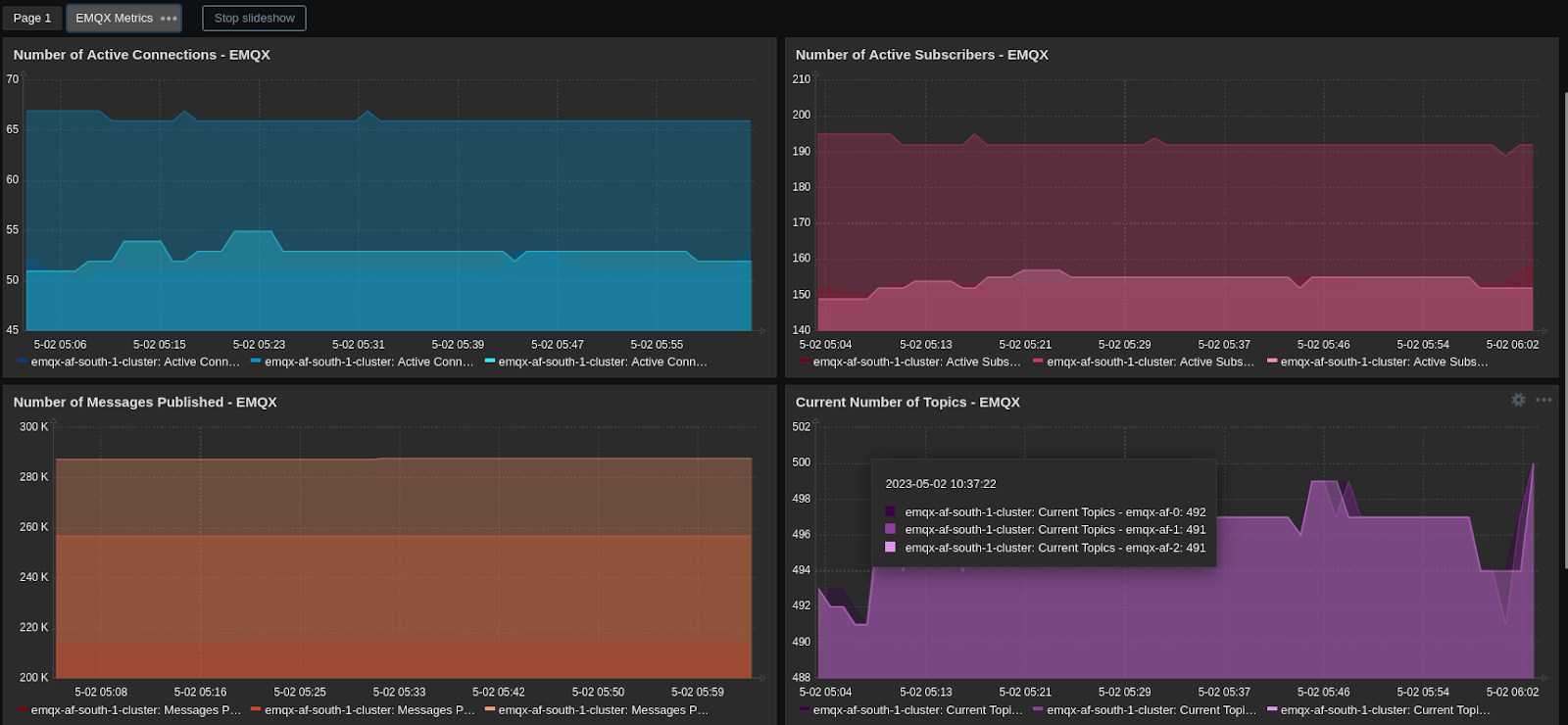Toggle medium blue Active Conn legend series
Image resolution: width=1568 pixels, height=725 pixels.
tap(362, 362)
